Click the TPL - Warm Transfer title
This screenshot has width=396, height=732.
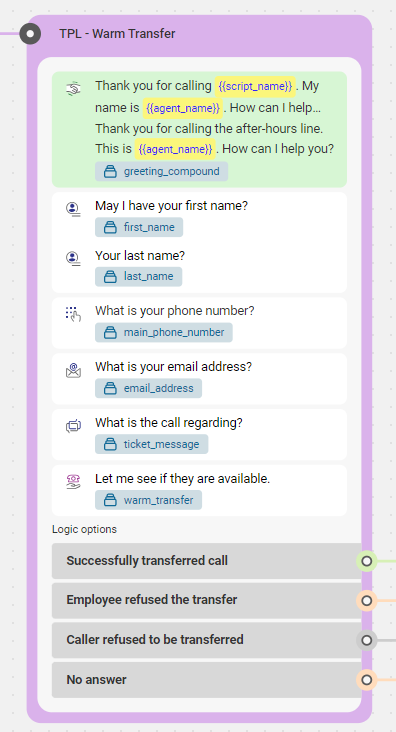point(117,34)
